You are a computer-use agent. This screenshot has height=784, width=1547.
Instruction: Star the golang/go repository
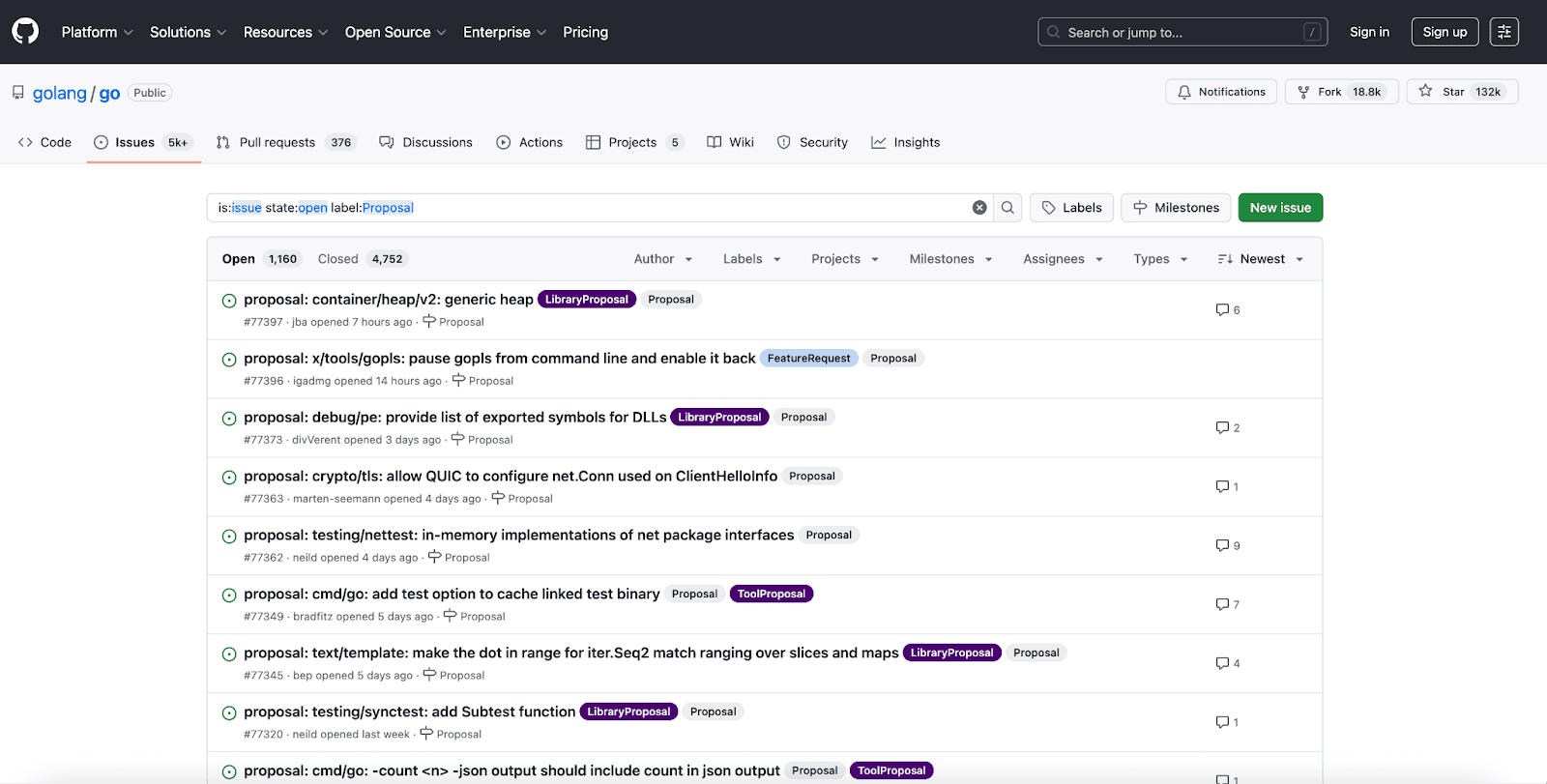click(x=1462, y=92)
